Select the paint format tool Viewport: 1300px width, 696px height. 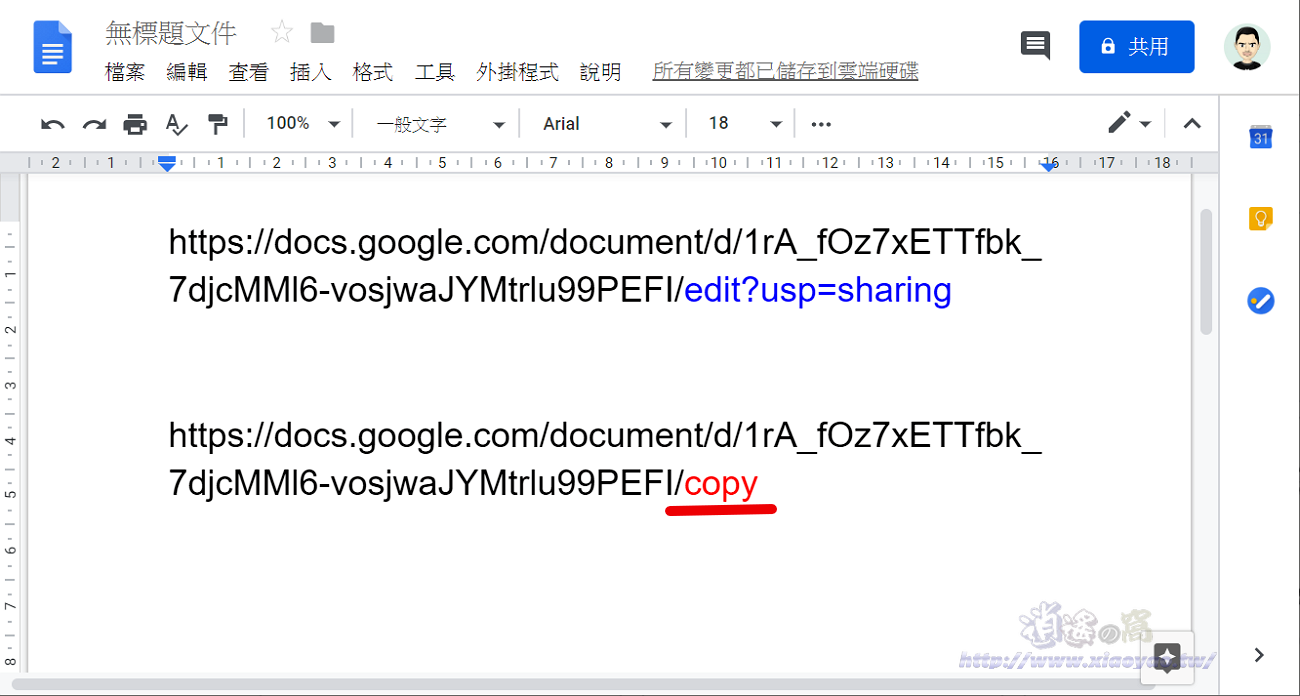[217, 124]
